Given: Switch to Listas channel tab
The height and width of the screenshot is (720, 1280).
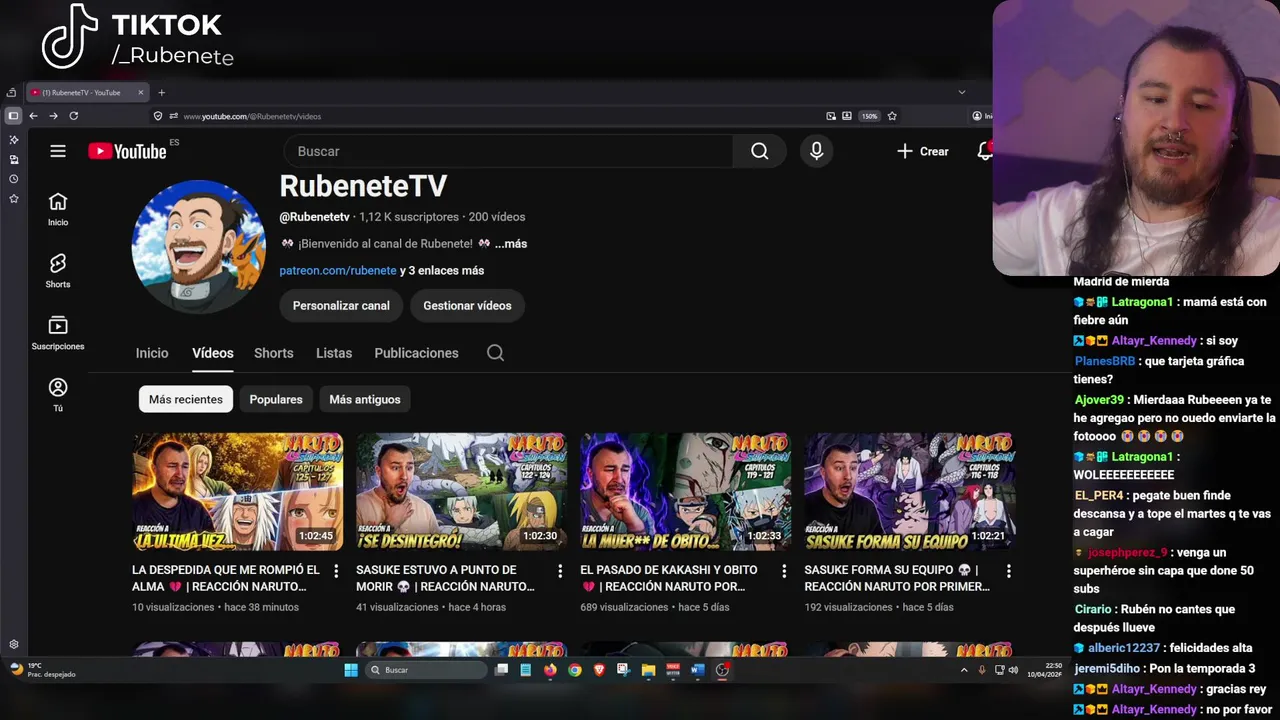Looking at the screenshot, I should coord(334,353).
